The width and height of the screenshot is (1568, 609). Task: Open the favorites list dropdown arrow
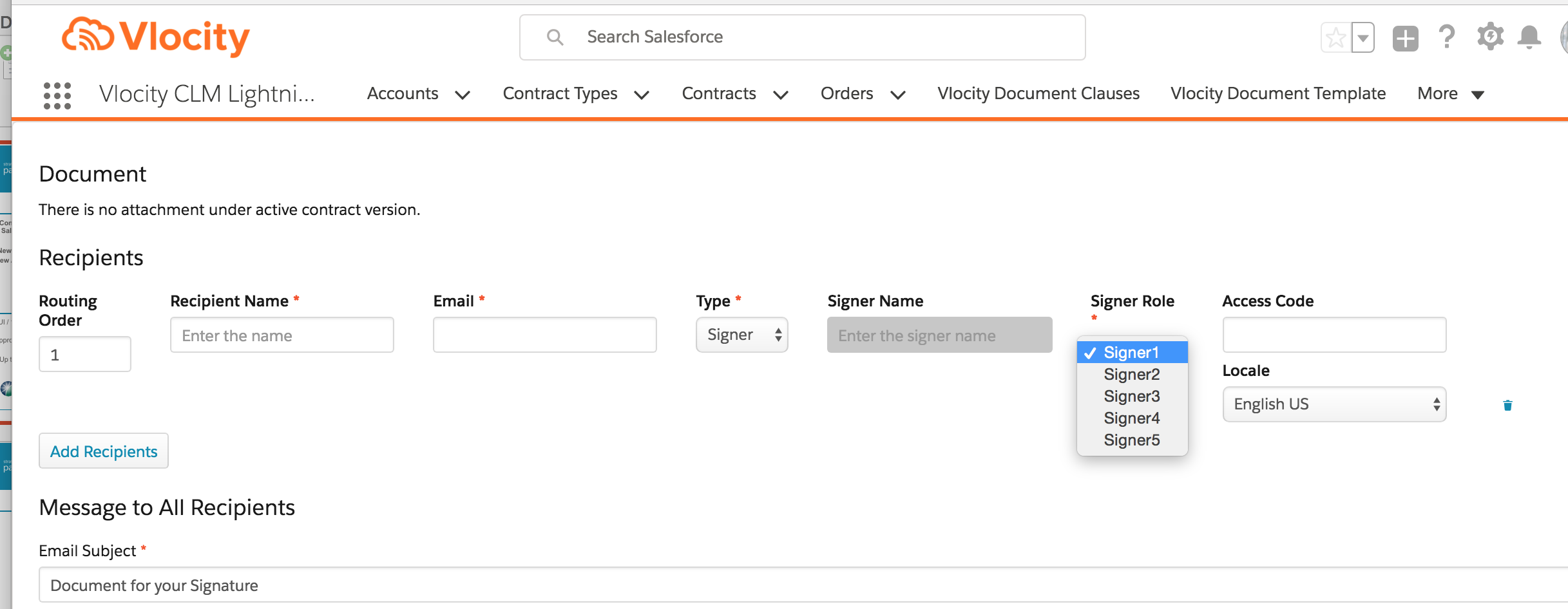tap(1363, 38)
